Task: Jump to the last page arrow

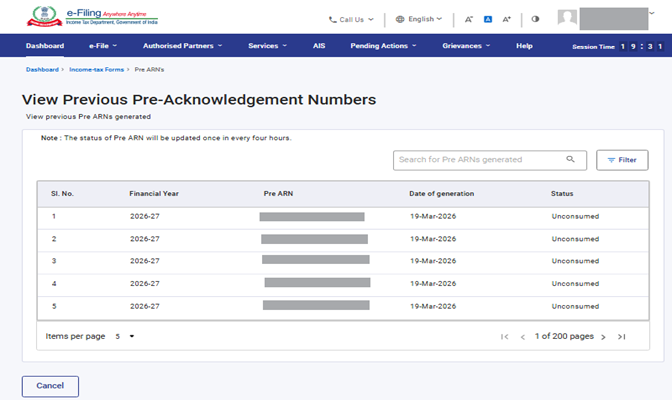Action: [x=621, y=337]
